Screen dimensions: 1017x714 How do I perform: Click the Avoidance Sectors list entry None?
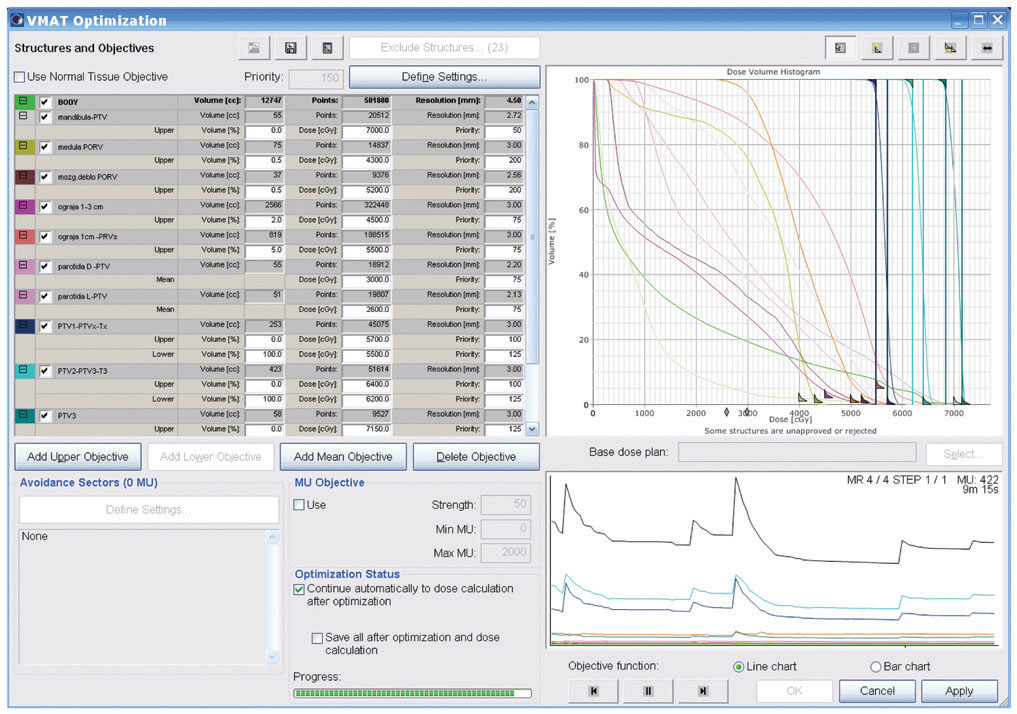pos(34,537)
